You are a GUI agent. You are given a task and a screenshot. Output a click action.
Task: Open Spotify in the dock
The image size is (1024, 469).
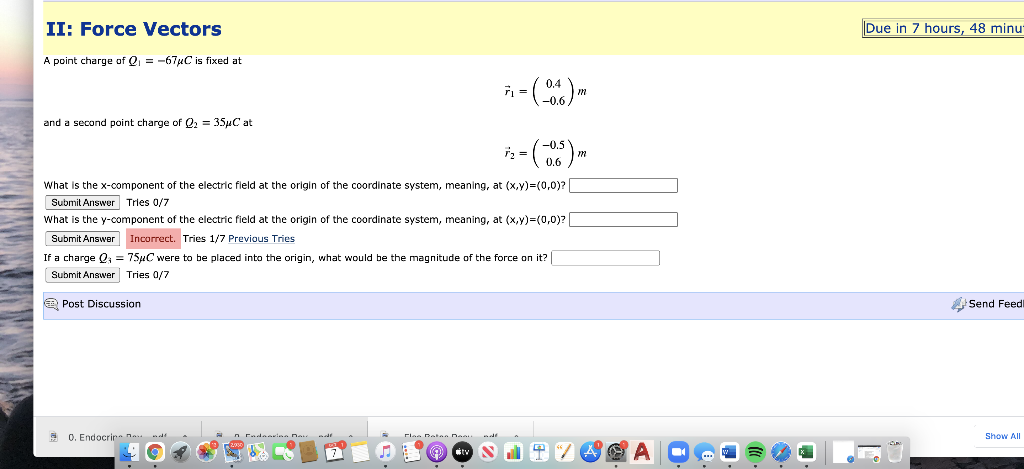[756, 452]
